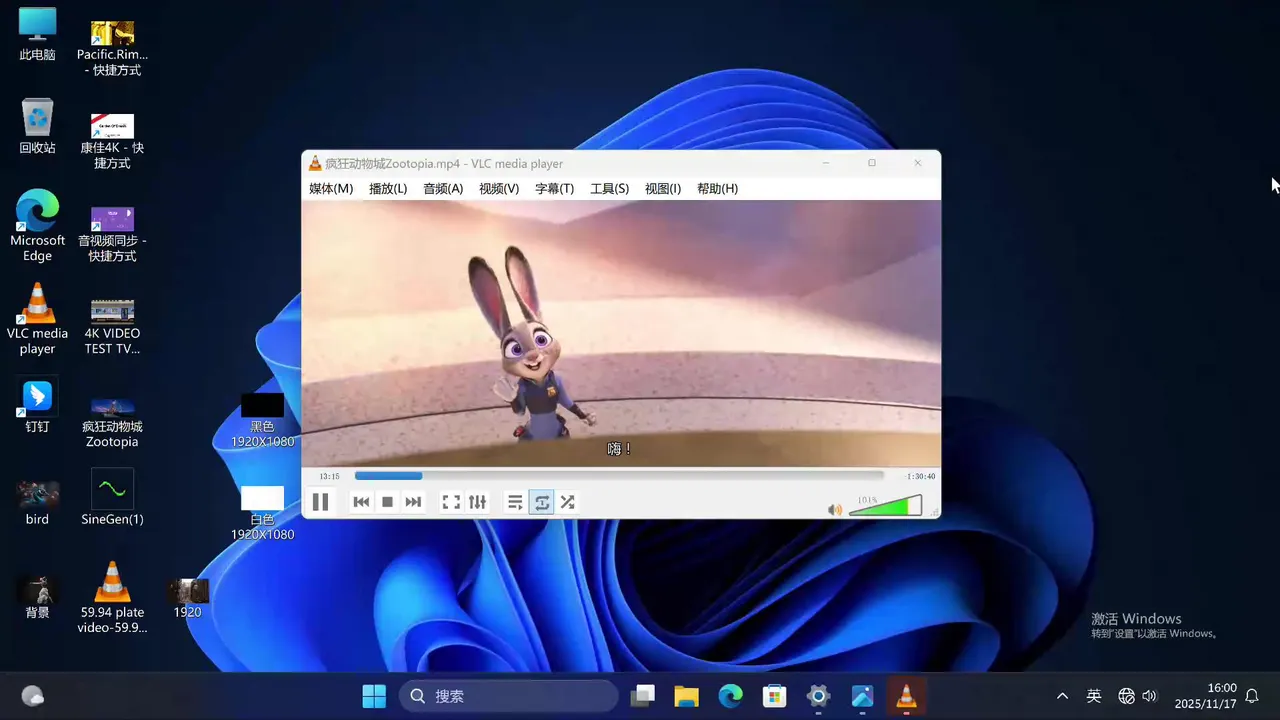Open the Windows Start menu
This screenshot has height=720, width=1280.
point(374,696)
